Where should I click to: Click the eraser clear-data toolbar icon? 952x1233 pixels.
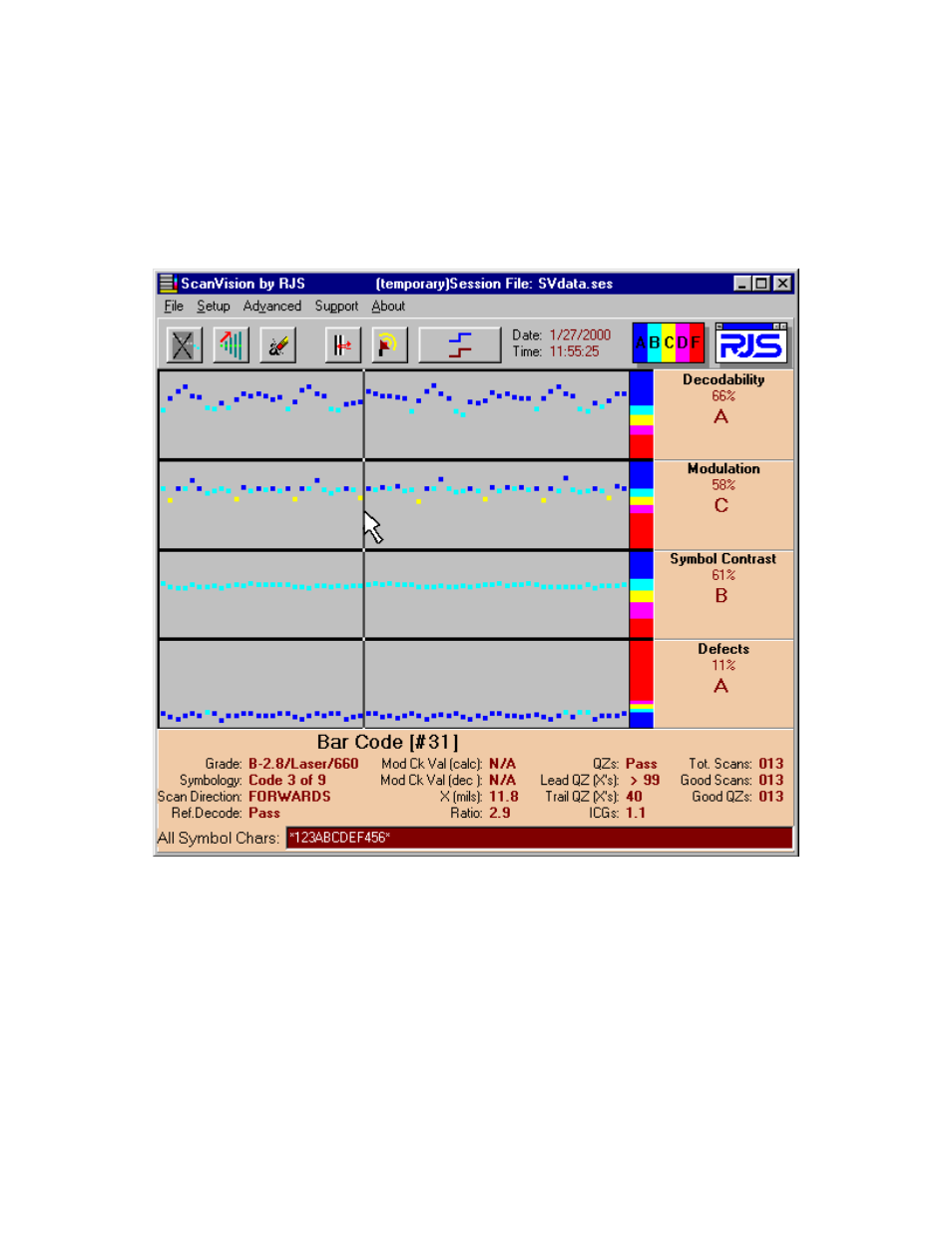(x=278, y=345)
